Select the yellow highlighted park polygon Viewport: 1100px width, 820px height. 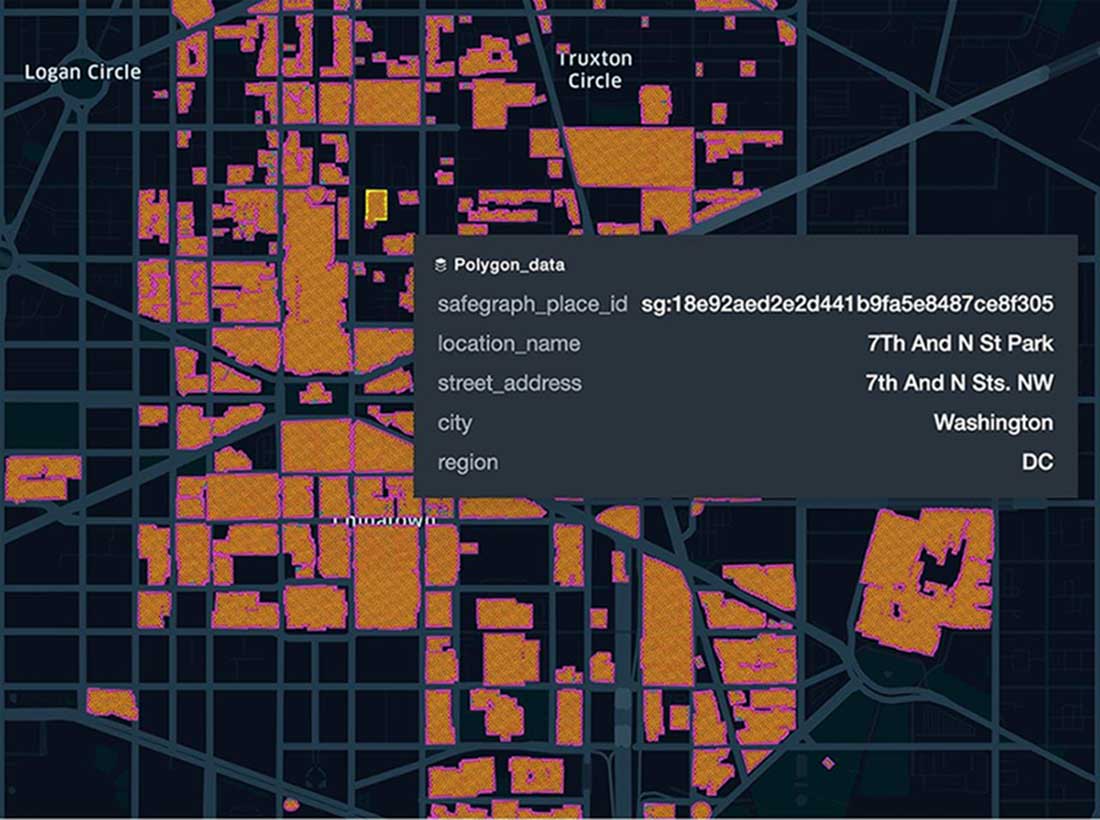[376, 205]
